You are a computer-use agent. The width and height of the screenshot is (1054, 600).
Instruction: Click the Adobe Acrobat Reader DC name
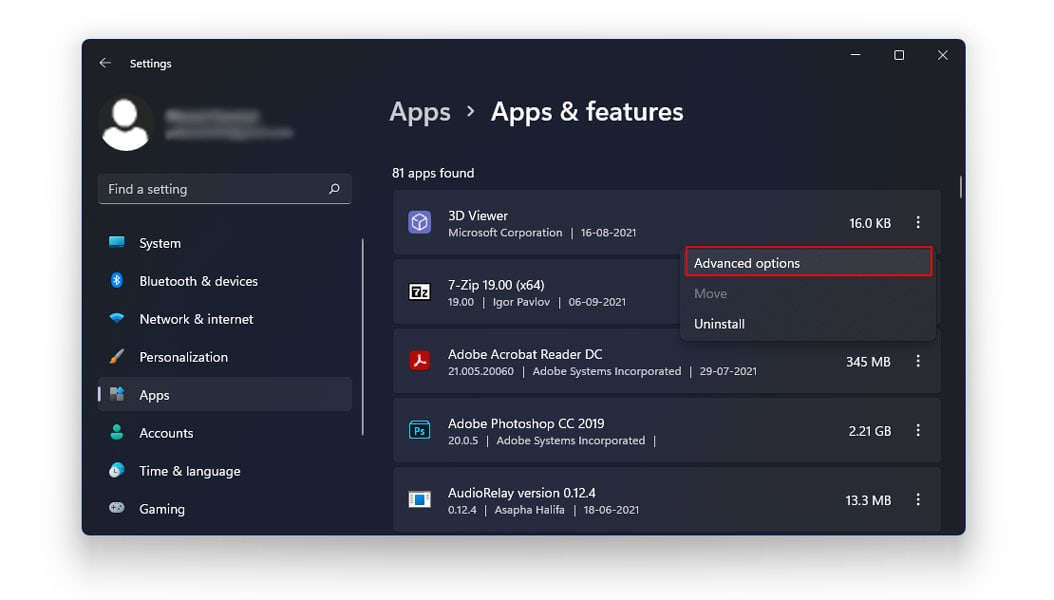(x=525, y=354)
